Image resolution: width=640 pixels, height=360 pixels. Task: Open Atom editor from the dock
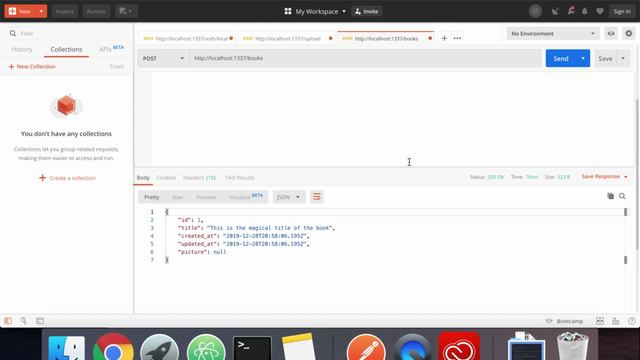pos(206,348)
